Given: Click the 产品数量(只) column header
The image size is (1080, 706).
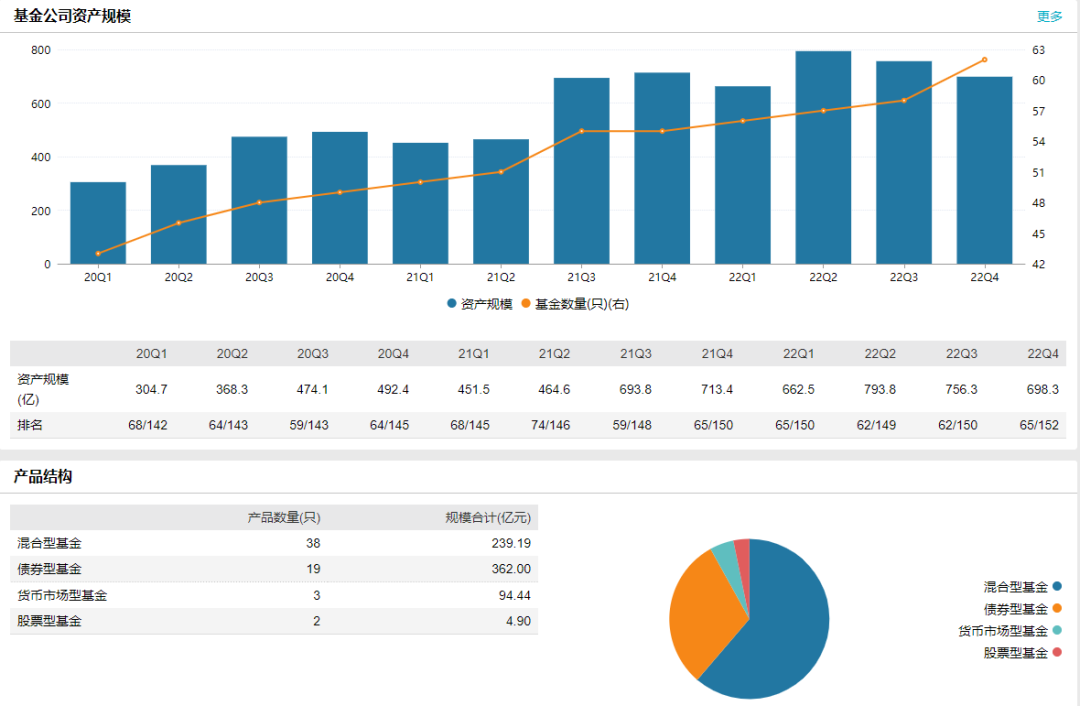Looking at the screenshot, I should click(x=284, y=517).
